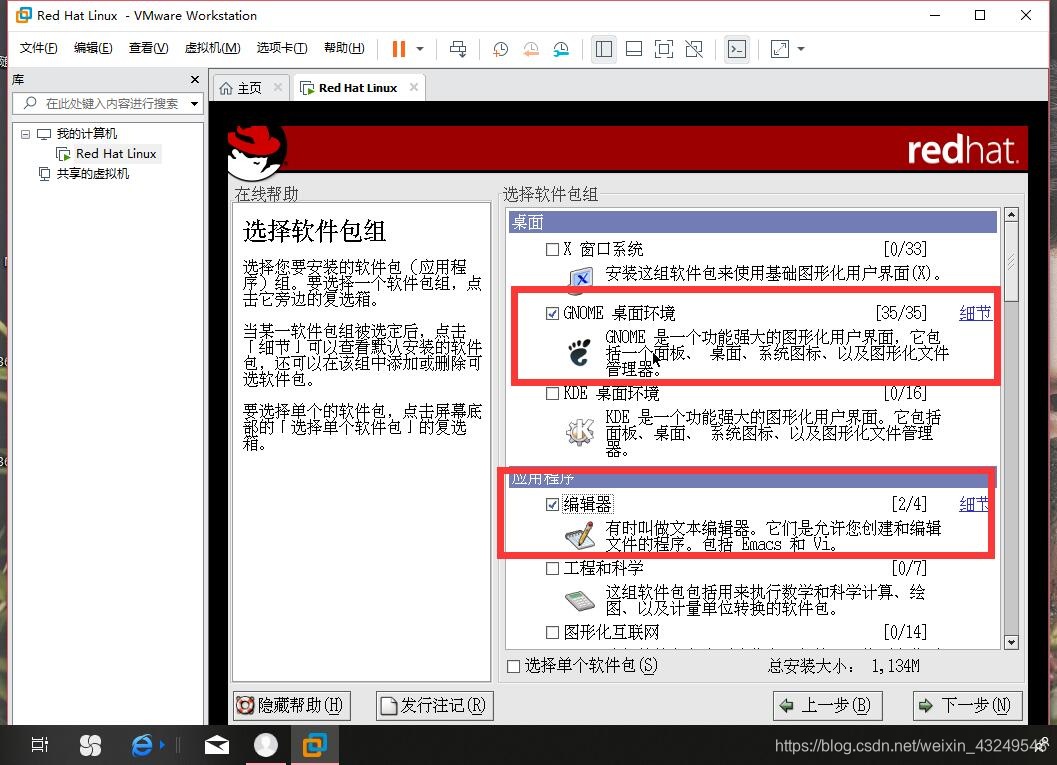Open the Mail app from taskbar
The height and width of the screenshot is (765, 1057).
pos(216,745)
